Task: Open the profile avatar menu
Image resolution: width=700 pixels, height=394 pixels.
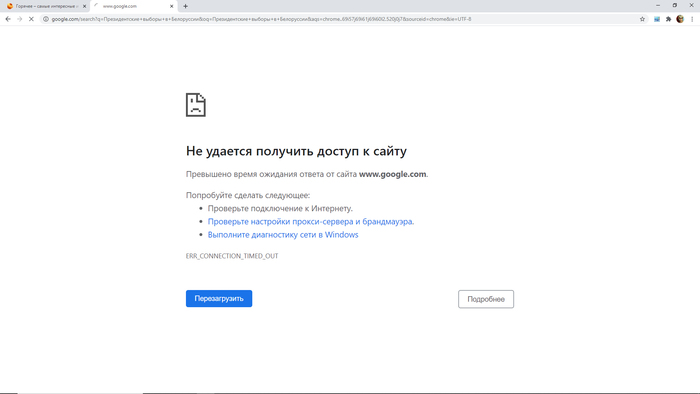Action: click(680, 19)
